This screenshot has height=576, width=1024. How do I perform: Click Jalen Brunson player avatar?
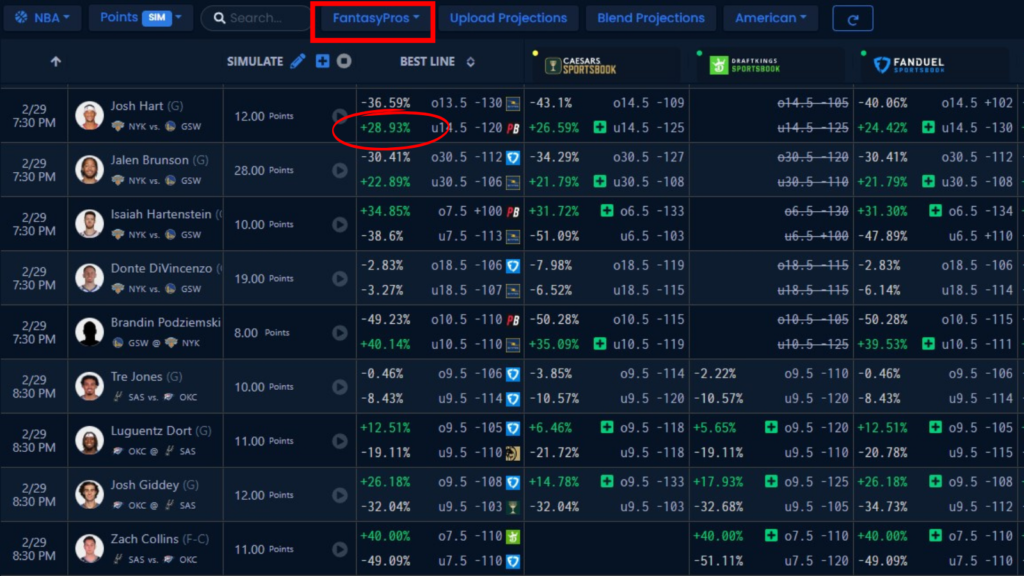pos(89,170)
